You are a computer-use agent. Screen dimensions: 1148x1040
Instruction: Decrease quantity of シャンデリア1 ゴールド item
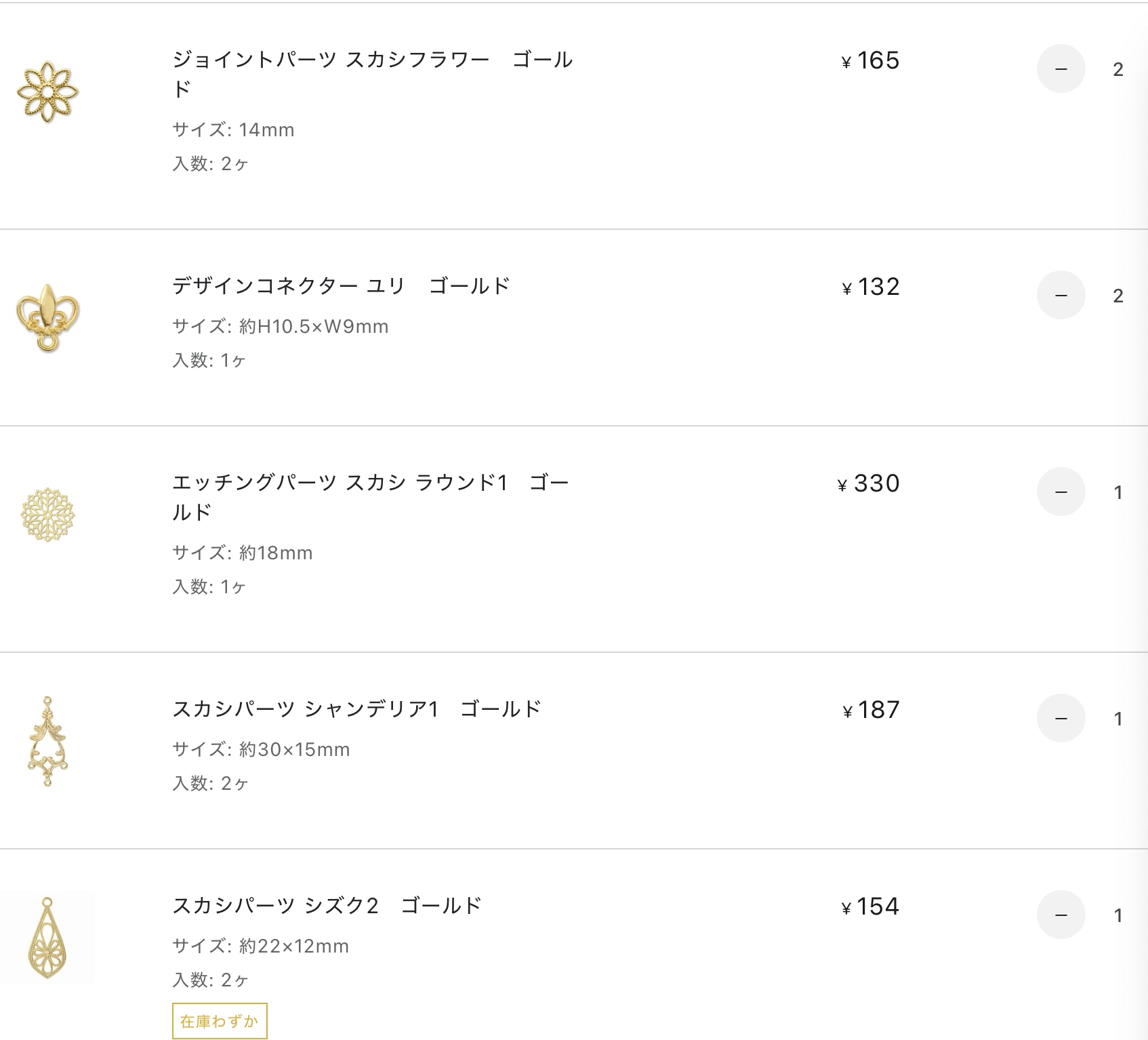click(x=1061, y=719)
